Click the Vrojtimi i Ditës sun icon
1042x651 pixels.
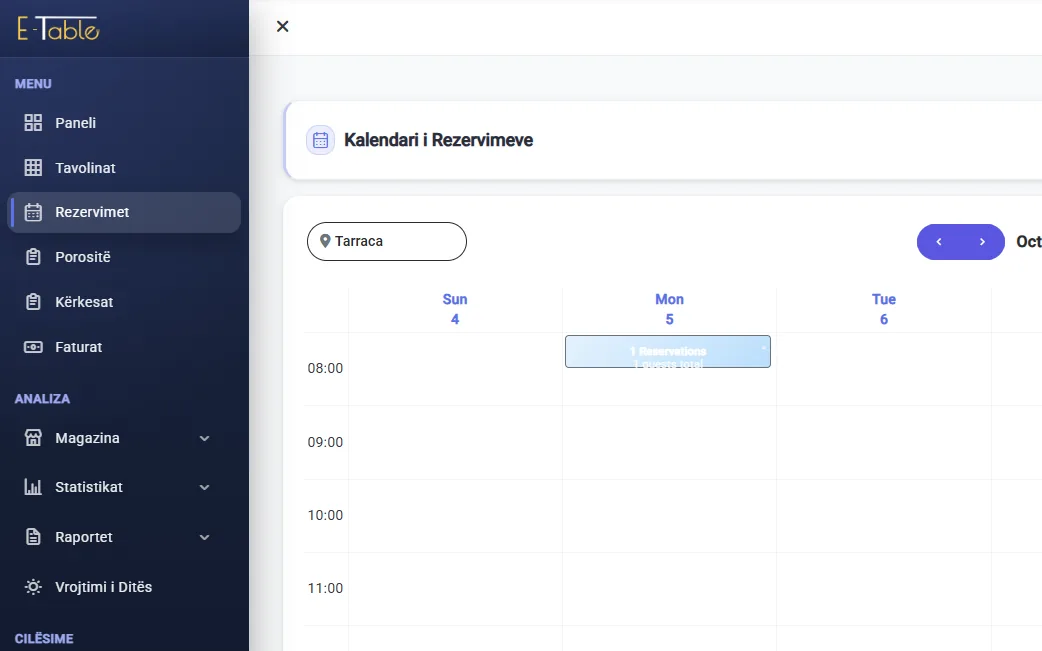click(33, 587)
